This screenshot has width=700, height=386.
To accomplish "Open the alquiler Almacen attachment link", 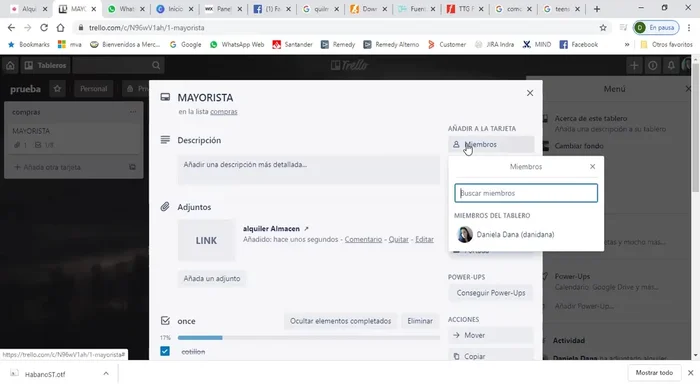I will point(271,228).
